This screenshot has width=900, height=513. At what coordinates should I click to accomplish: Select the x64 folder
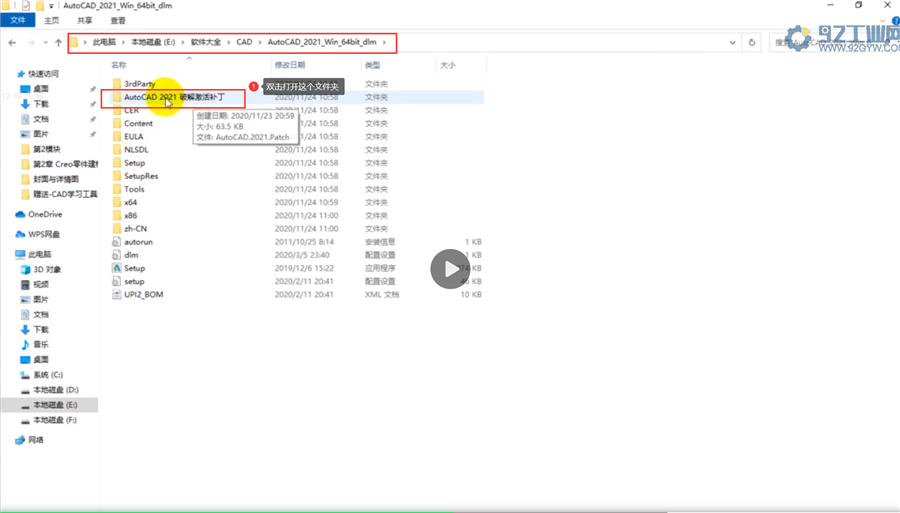130,203
